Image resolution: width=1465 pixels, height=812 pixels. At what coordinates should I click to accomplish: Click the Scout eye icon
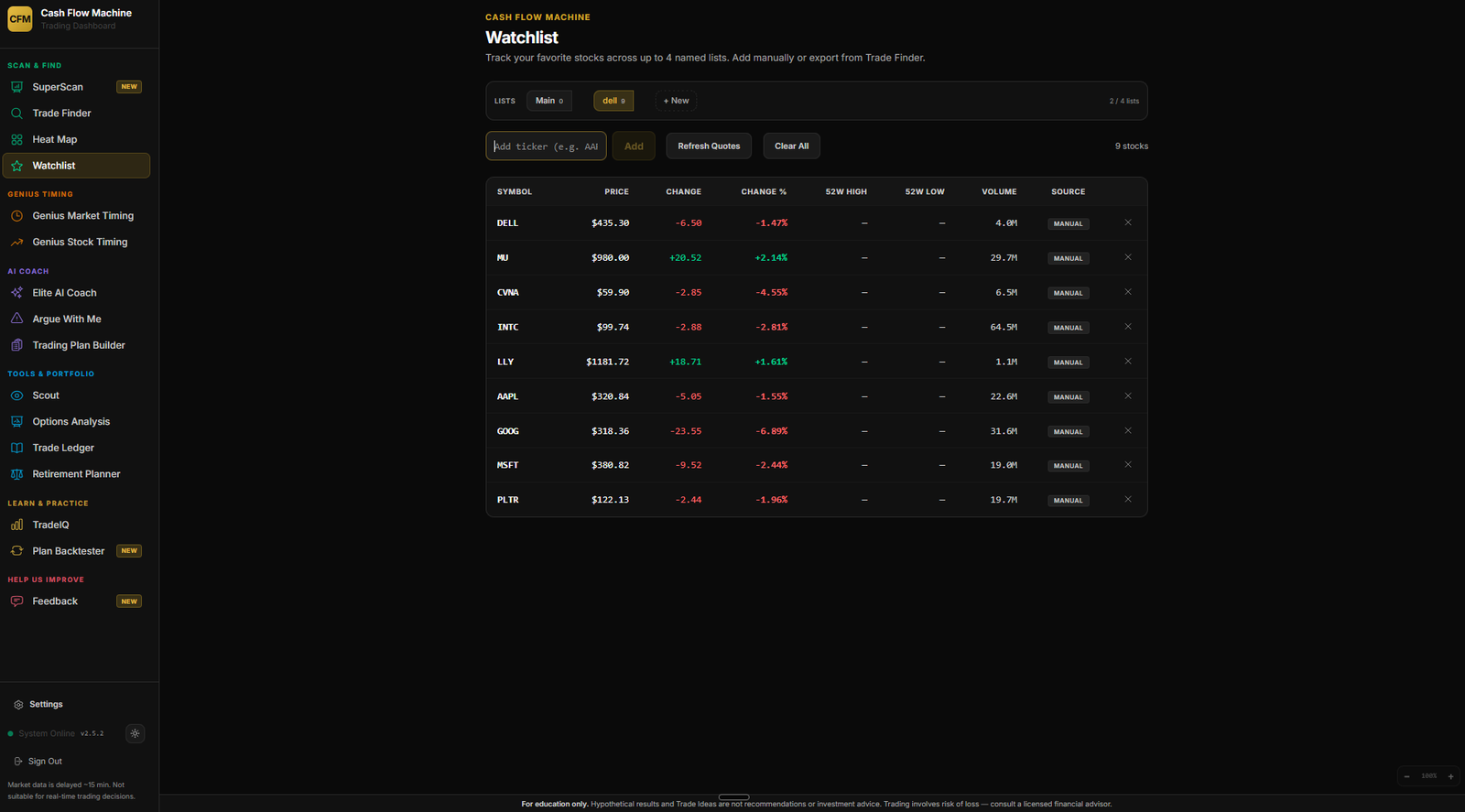(16, 395)
